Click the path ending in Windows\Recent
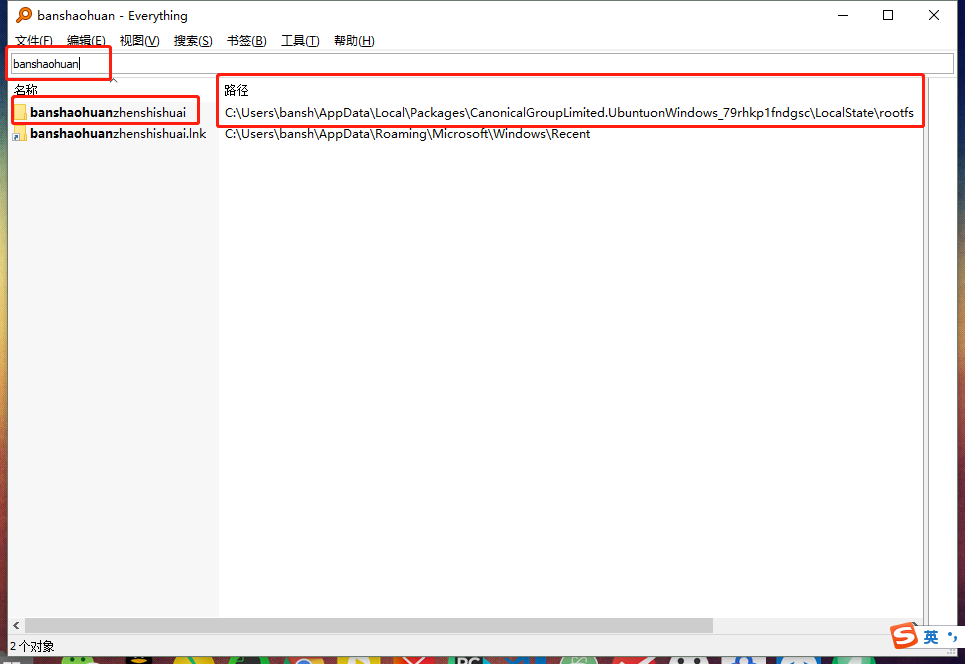965x664 pixels. point(407,134)
